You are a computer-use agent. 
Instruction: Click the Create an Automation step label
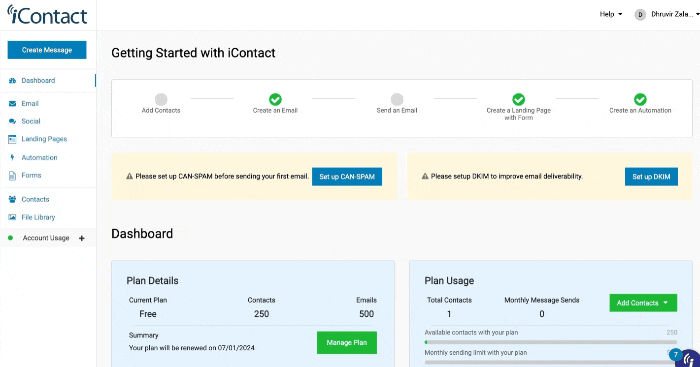[640, 110]
